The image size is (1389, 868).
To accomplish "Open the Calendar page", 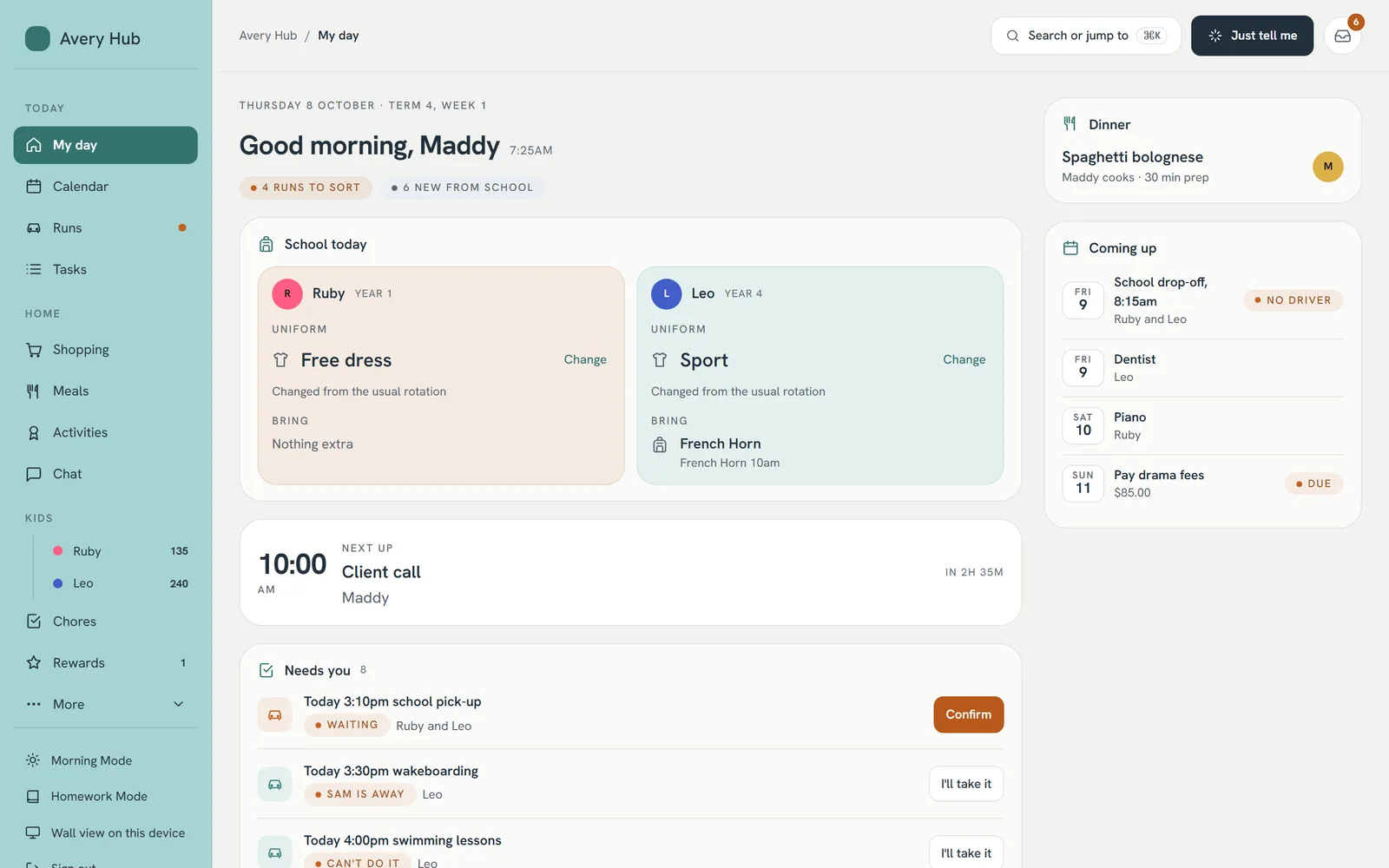I will (106, 187).
